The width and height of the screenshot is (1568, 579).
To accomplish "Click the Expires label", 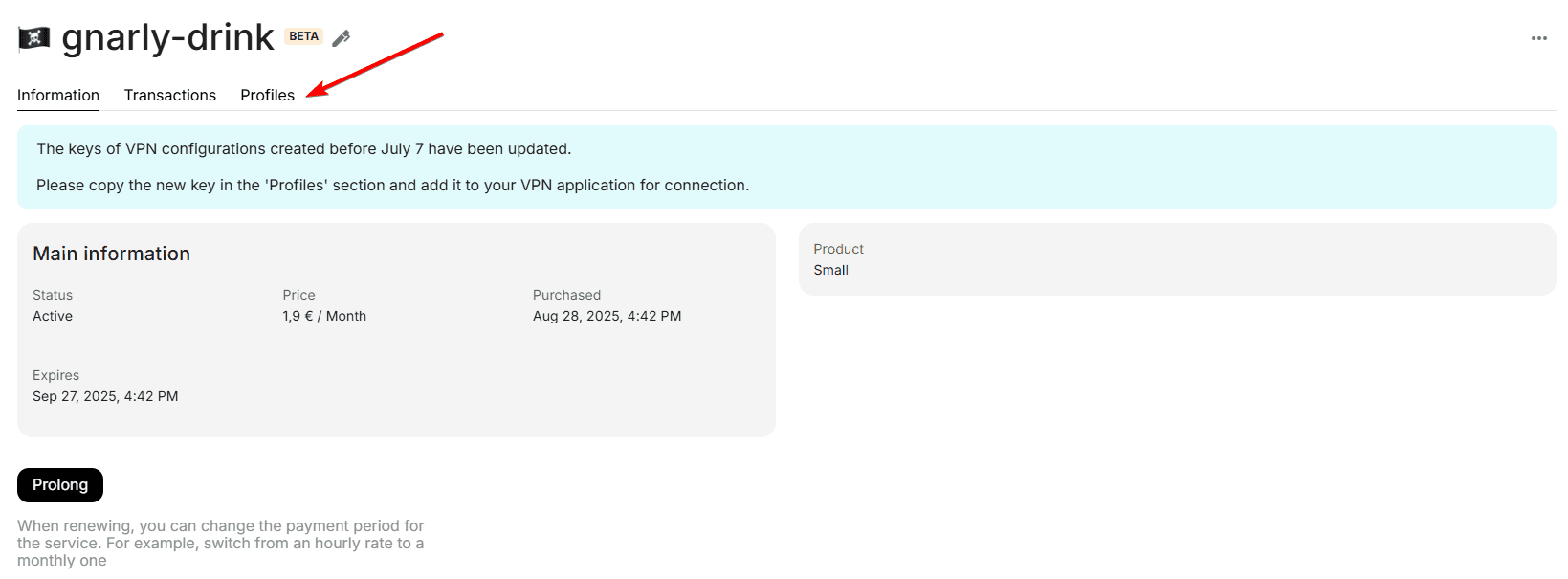I will click(55, 375).
